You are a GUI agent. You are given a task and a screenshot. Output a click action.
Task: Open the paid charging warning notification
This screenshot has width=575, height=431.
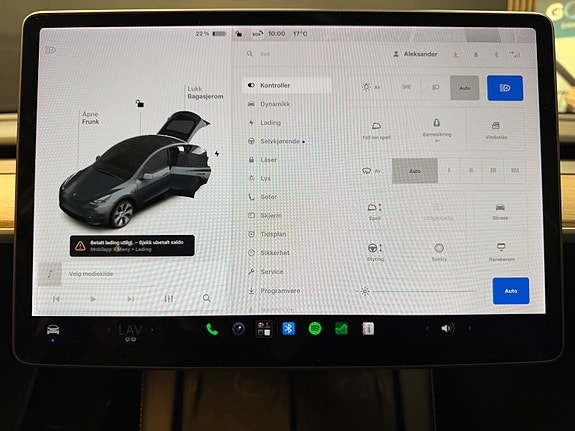pos(132,246)
